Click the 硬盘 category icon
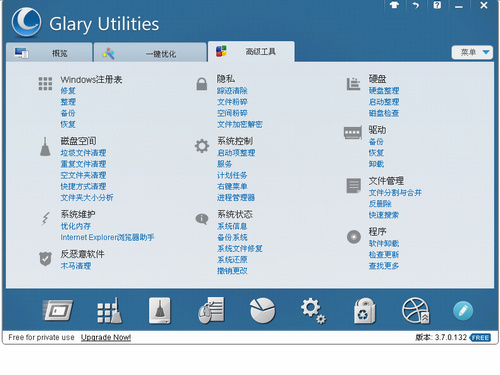This screenshot has height=375, width=500. coord(353,84)
